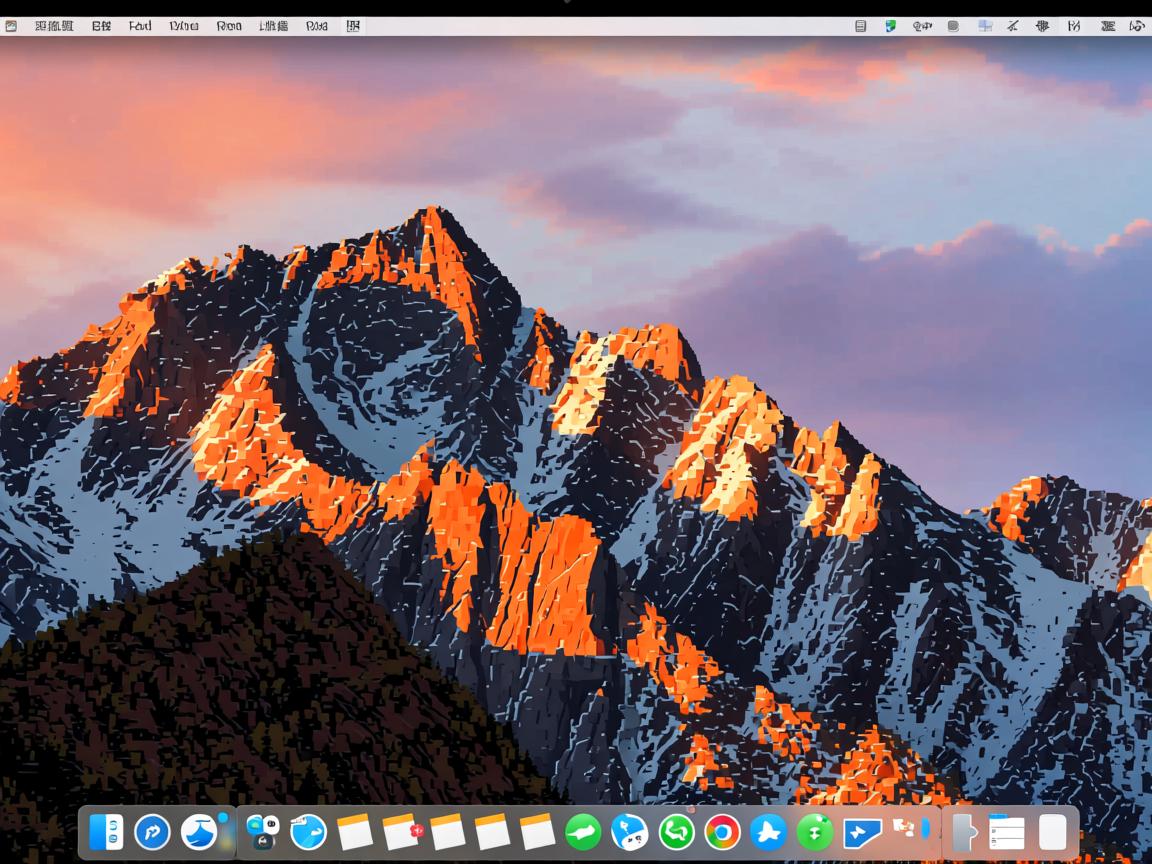
Task: Open the gray folder stack in dock
Action: coord(963,832)
